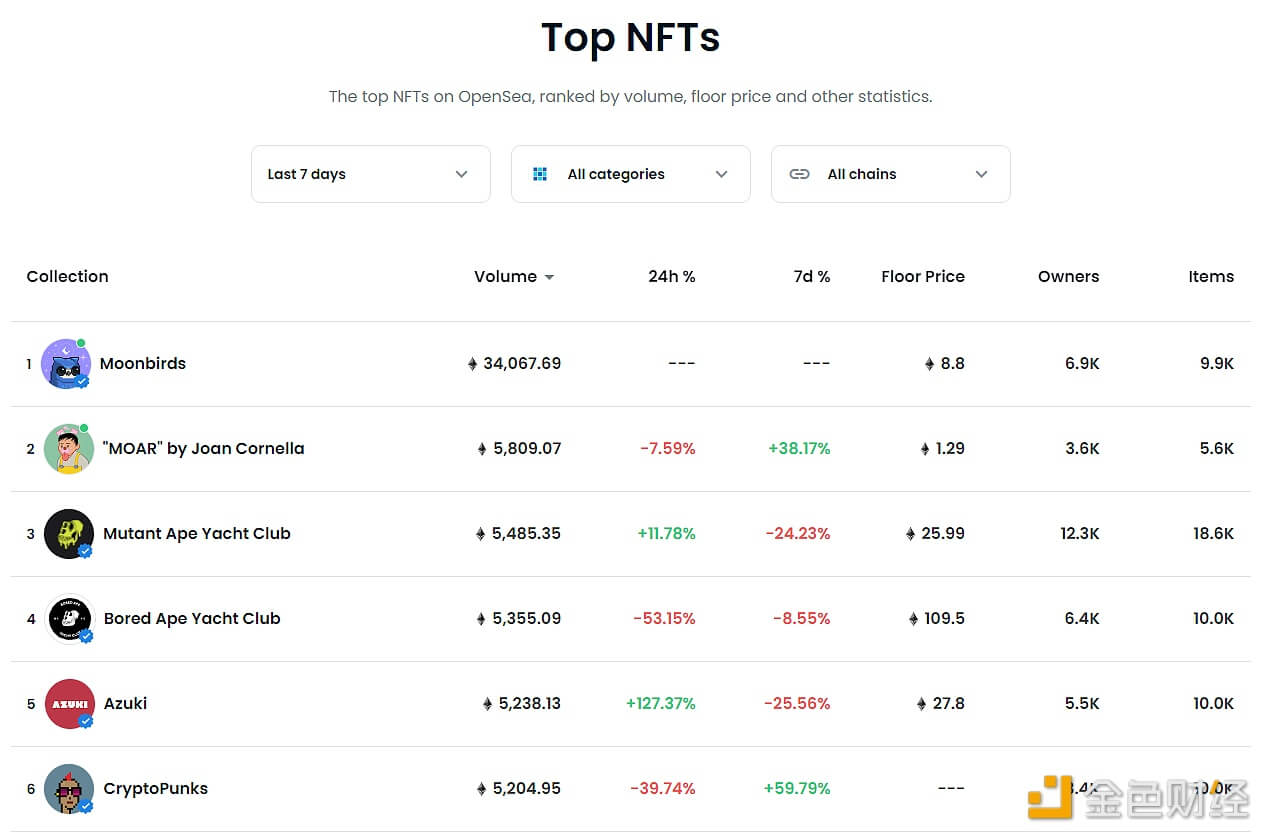Click the 6.9K owners value for Moonbirds
Screen dimensions: 1262x832
[1082, 364]
